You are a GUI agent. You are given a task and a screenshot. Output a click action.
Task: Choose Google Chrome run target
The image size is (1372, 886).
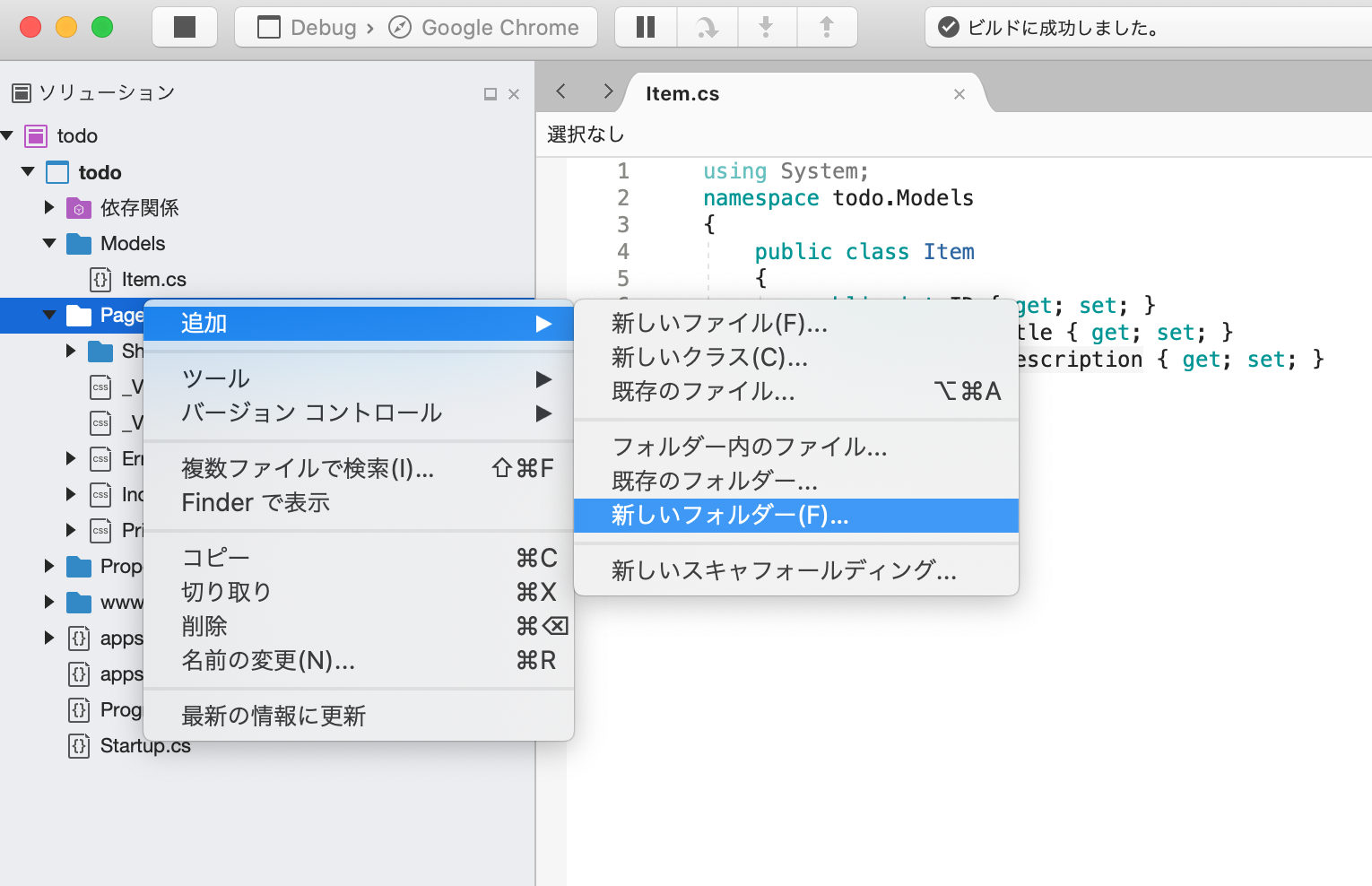(x=484, y=28)
